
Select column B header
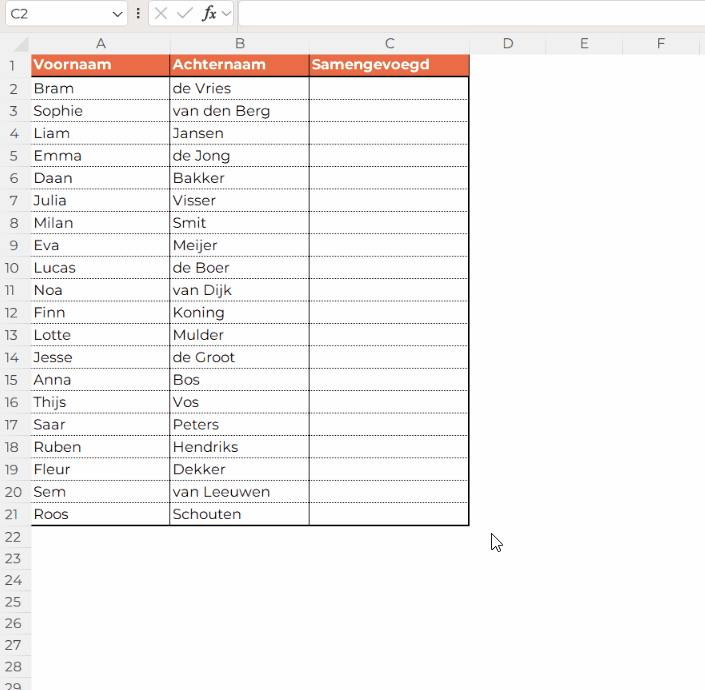coord(240,44)
